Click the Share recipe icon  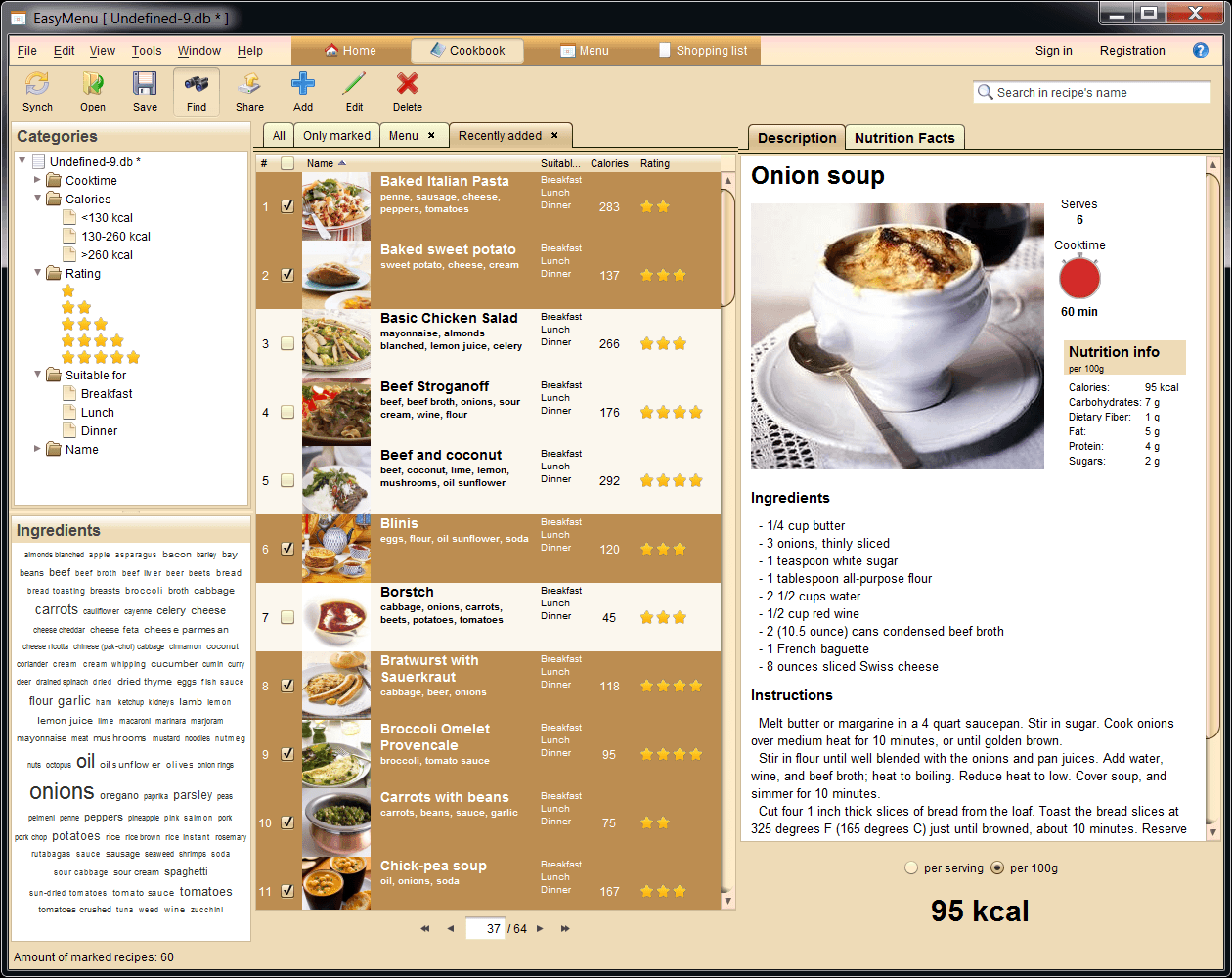point(249,85)
